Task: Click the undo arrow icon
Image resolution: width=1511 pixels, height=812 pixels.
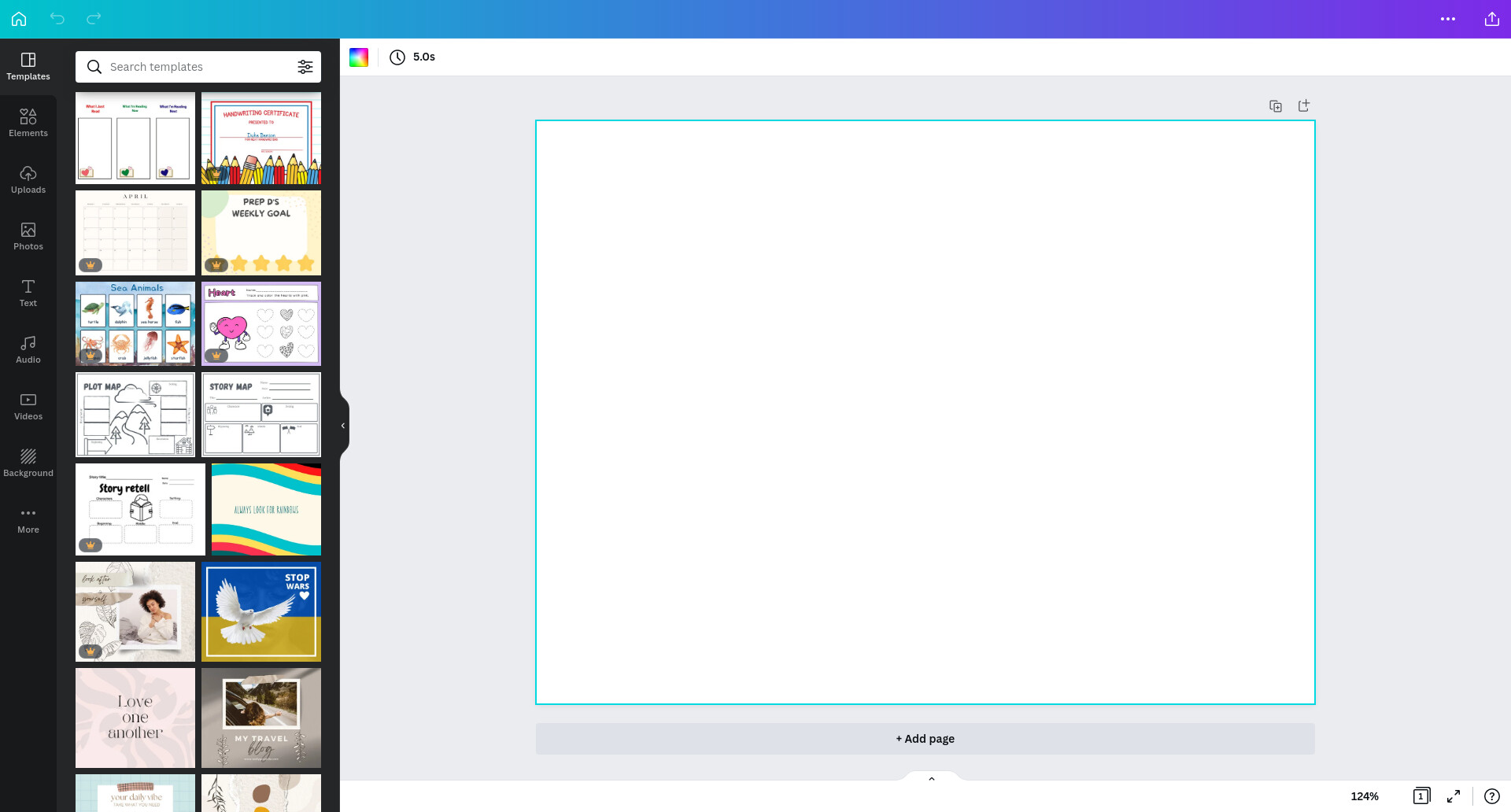Action: click(57, 18)
